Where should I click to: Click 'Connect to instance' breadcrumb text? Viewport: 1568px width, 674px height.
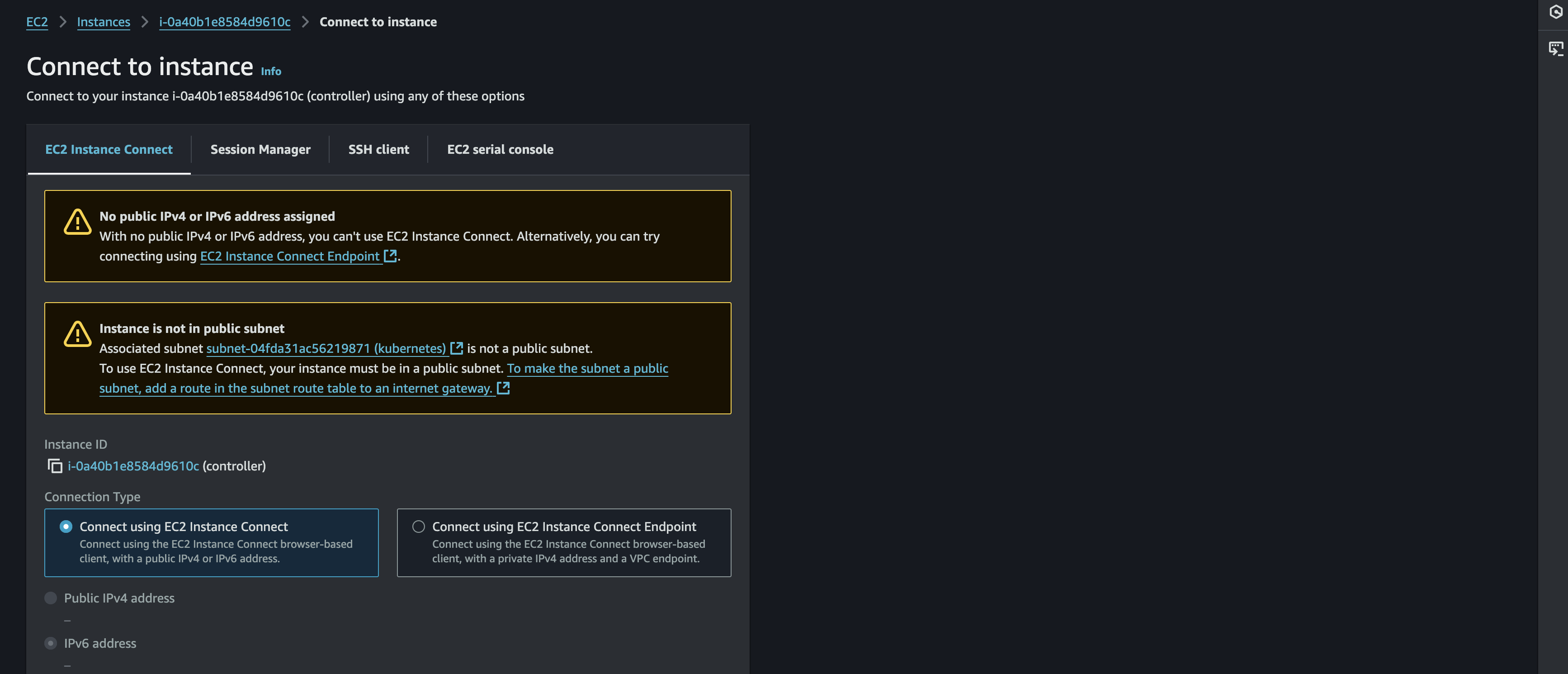click(378, 22)
